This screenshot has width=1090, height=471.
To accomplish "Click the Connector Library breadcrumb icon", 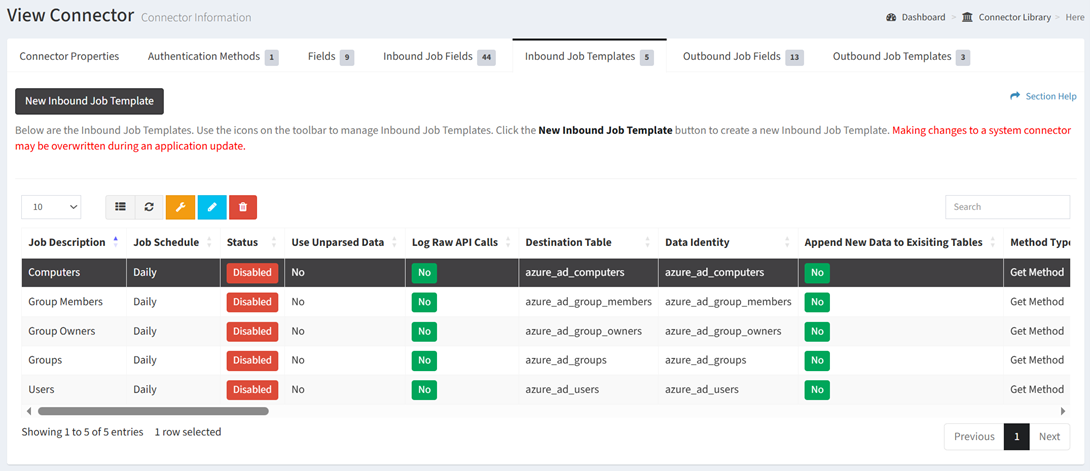I will (967, 17).
